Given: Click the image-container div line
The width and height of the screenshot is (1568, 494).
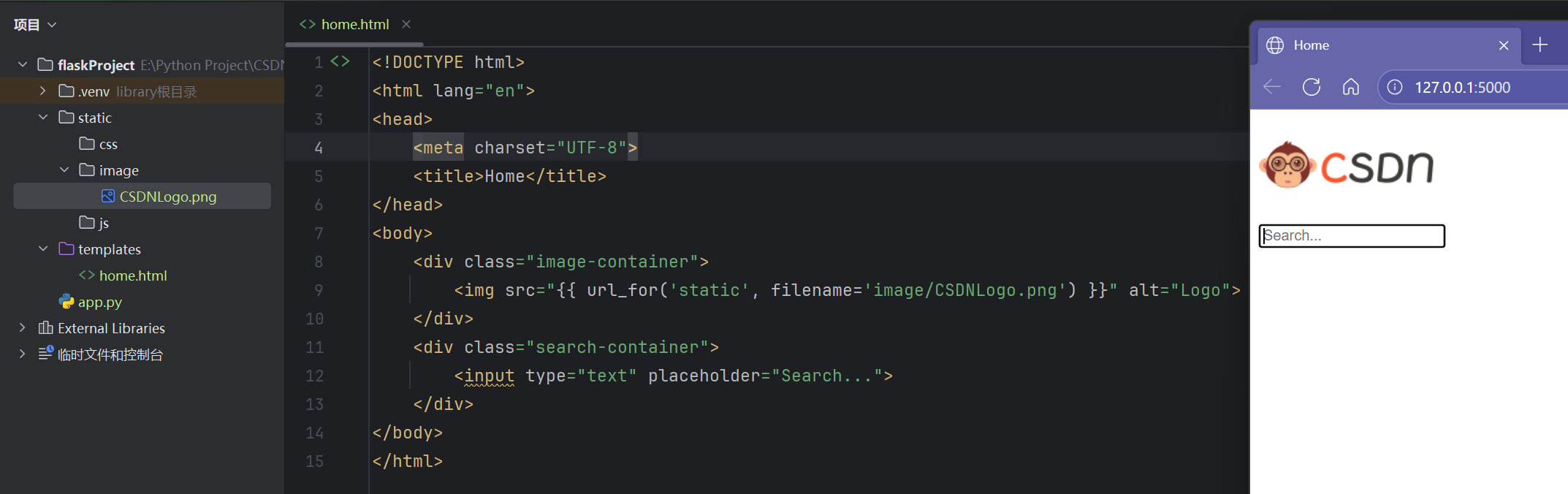Looking at the screenshot, I should (x=561, y=262).
